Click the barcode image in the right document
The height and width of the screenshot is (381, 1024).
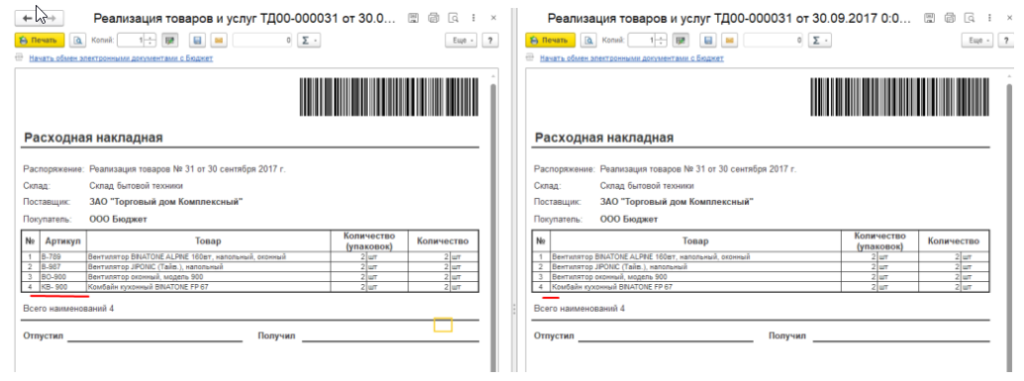coord(901,97)
